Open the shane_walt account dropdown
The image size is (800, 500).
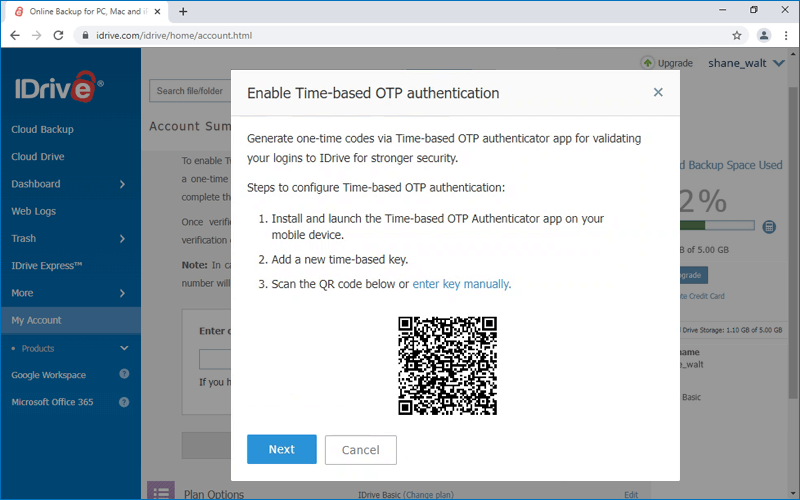pos(779,63)
